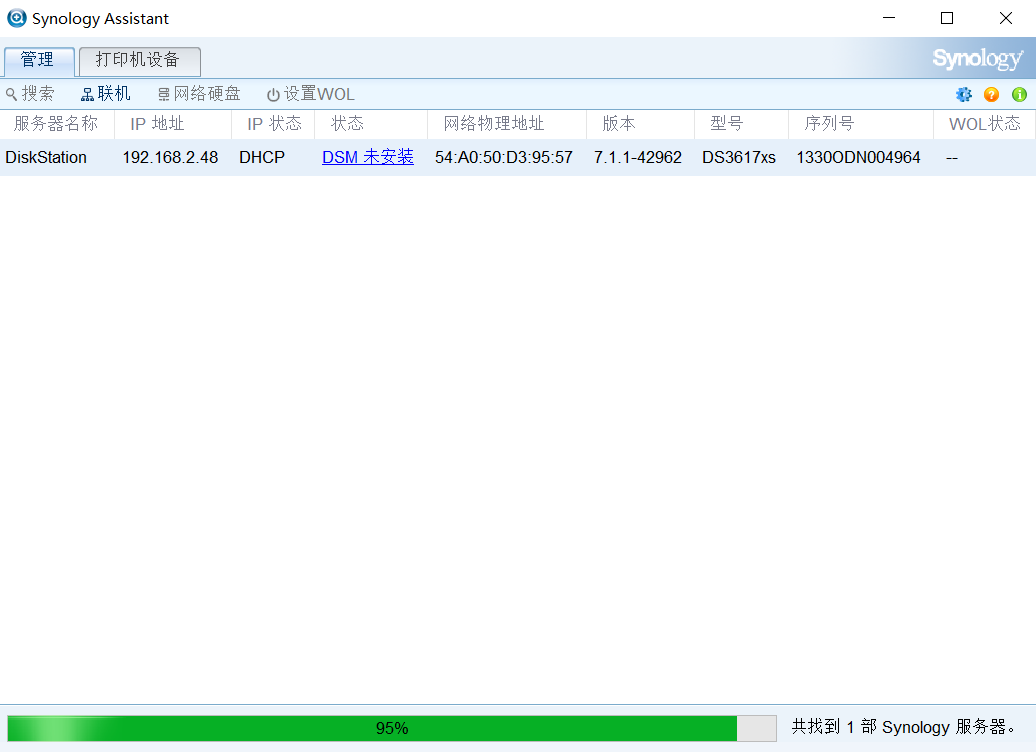Click the green info icon
This screenshot has height=752, width=1036.
1019,94
